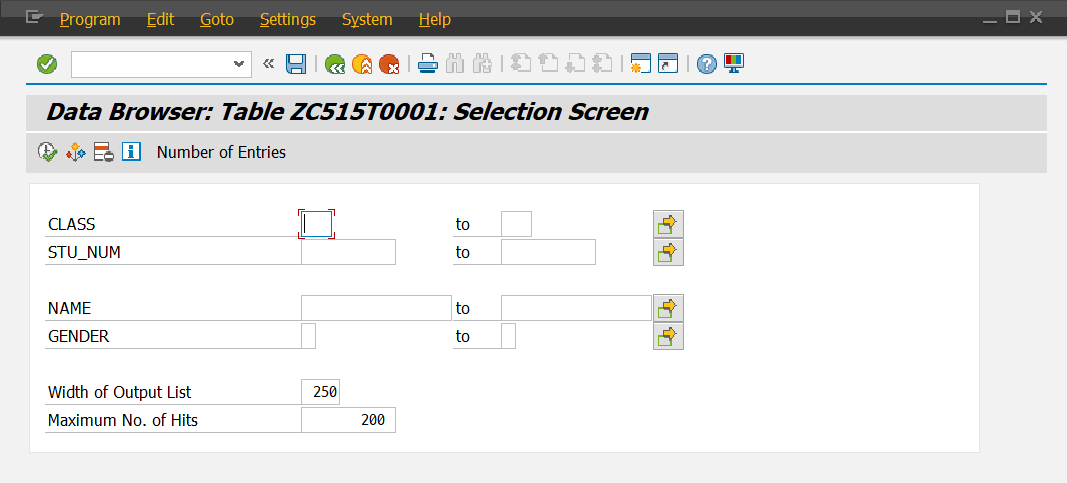The height and width of the screenshot is (483, 1067).
Task: Click the Execute clock icon
Action: click(x=47, y=152)
